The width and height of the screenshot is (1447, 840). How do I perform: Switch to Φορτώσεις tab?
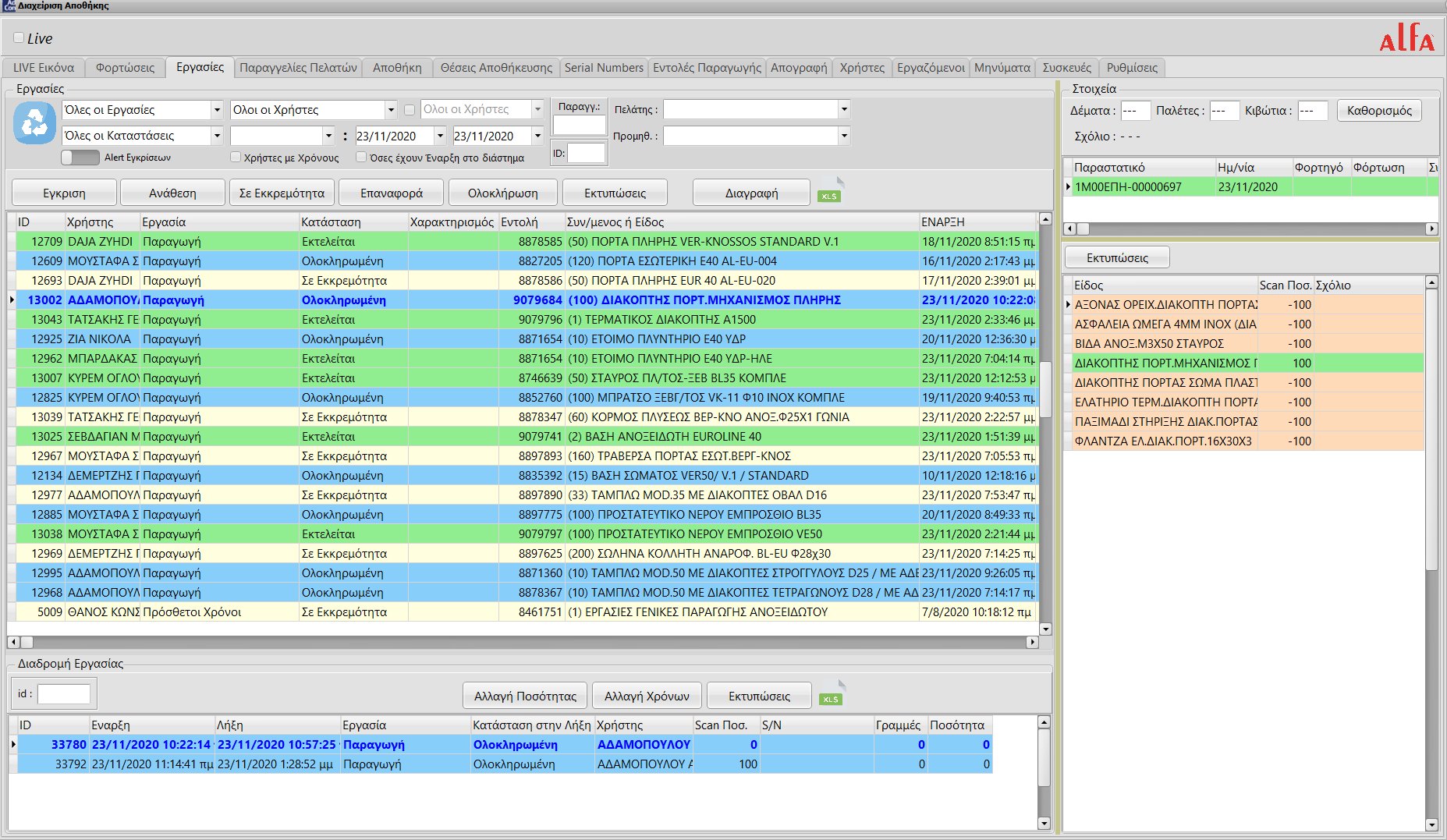(x=125, y=68)
